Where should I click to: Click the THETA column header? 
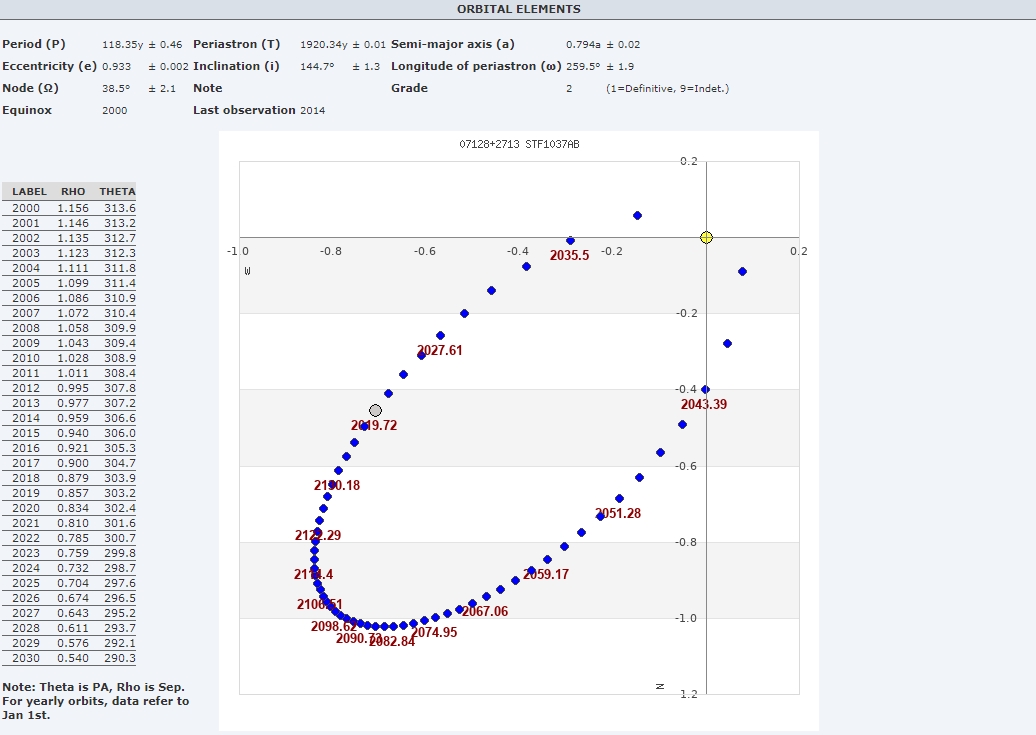tap(117, 191)
